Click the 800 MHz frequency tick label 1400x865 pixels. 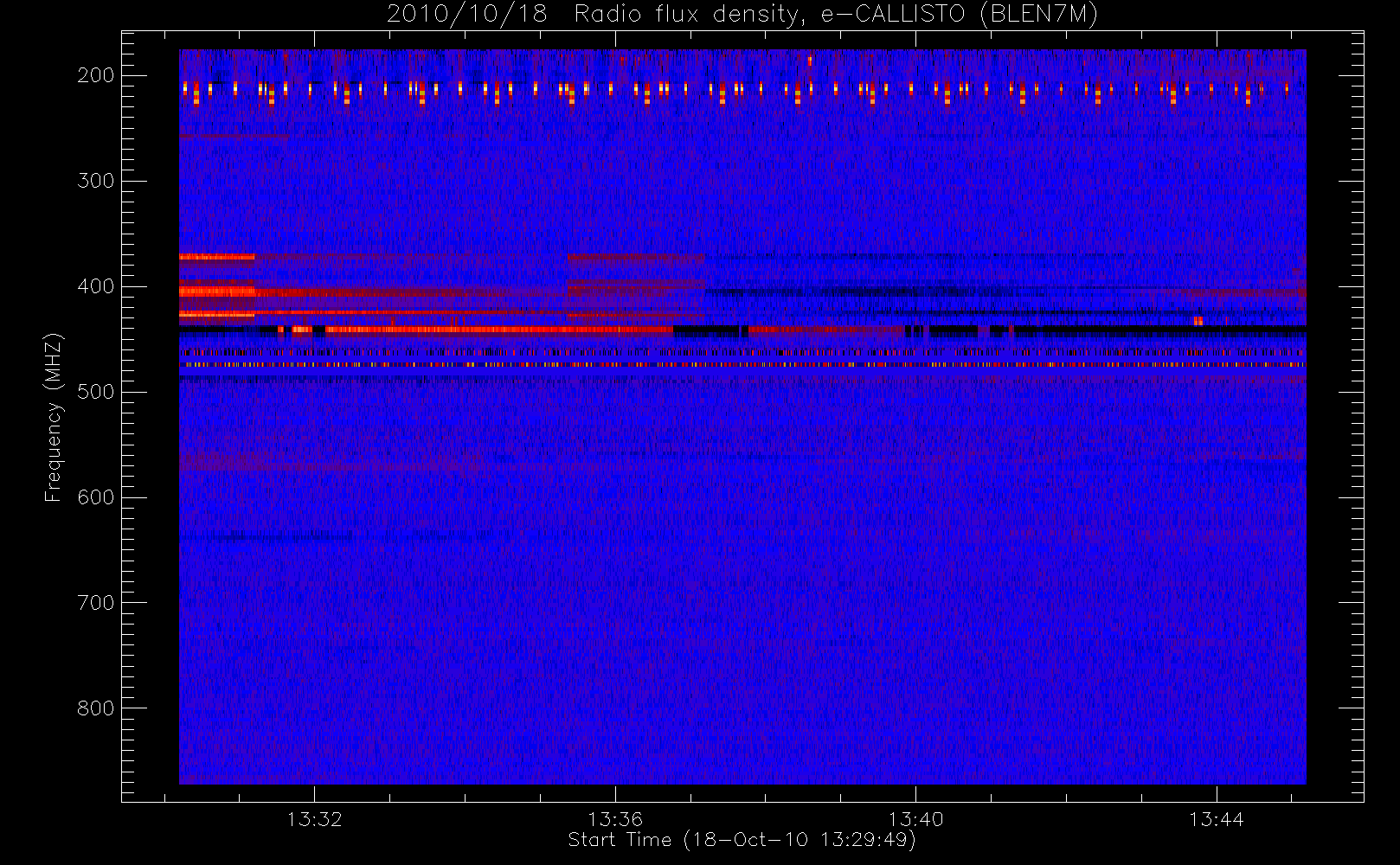(x=96, y=708)
